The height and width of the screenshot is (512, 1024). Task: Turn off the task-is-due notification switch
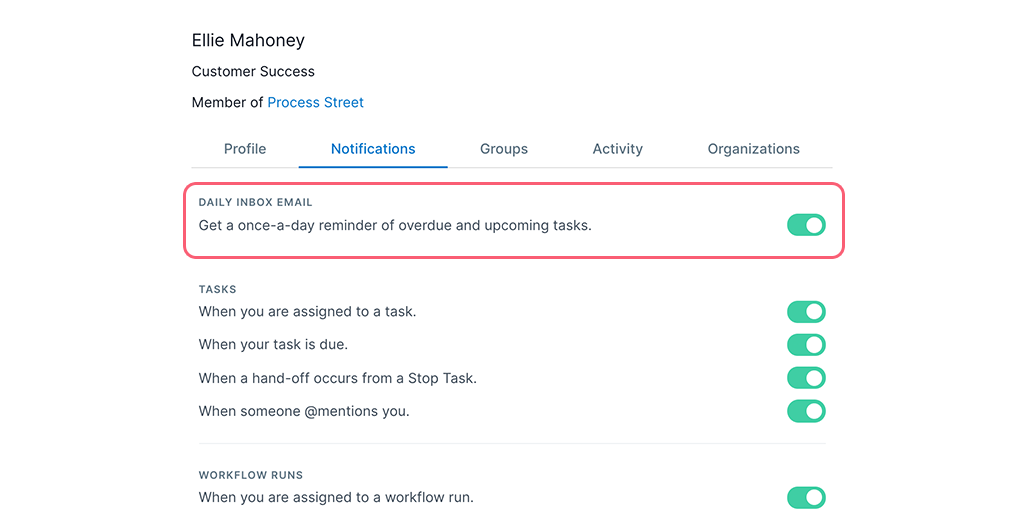[x=807, y=345]
